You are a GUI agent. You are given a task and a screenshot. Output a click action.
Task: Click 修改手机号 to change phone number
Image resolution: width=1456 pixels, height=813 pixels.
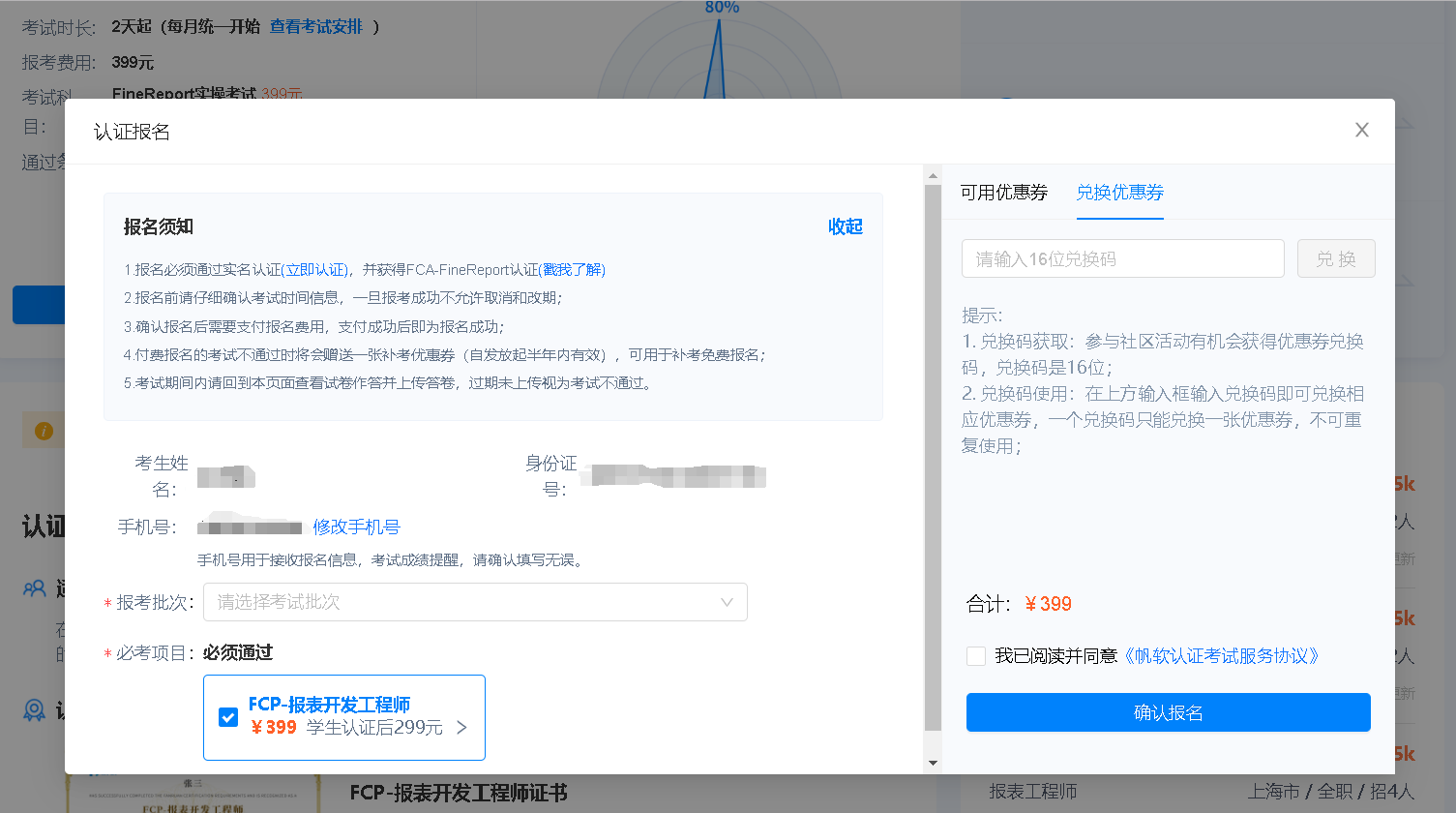356,527
